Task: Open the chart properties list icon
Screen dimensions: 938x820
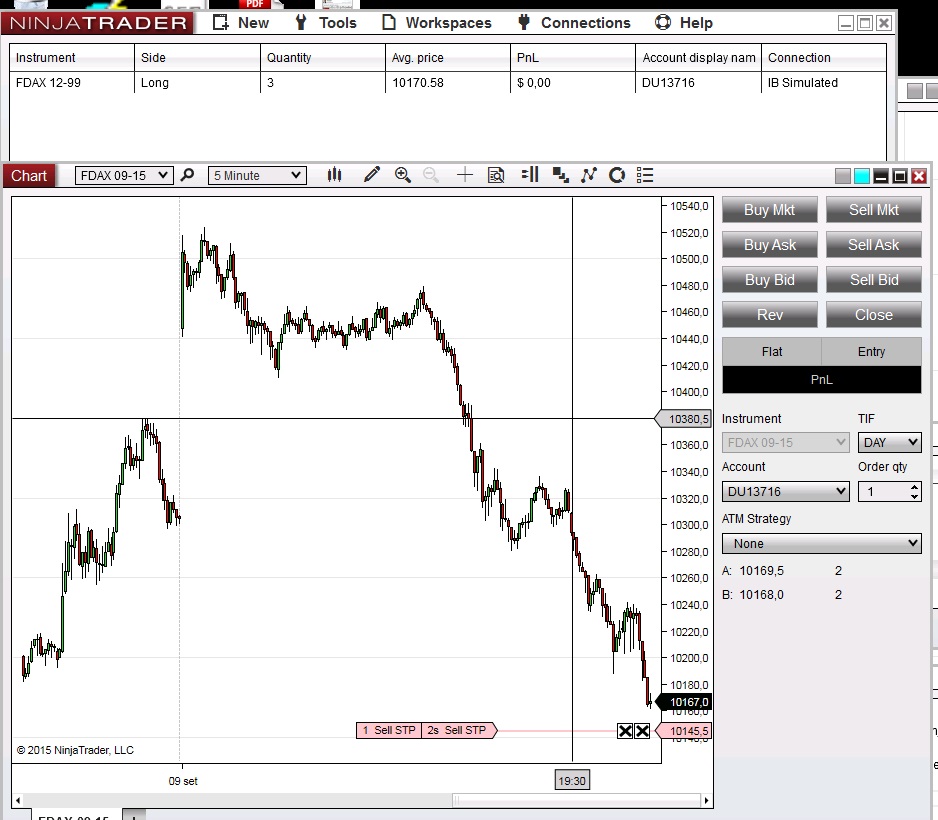Action: pyautogui.click(x=645, y=175)
